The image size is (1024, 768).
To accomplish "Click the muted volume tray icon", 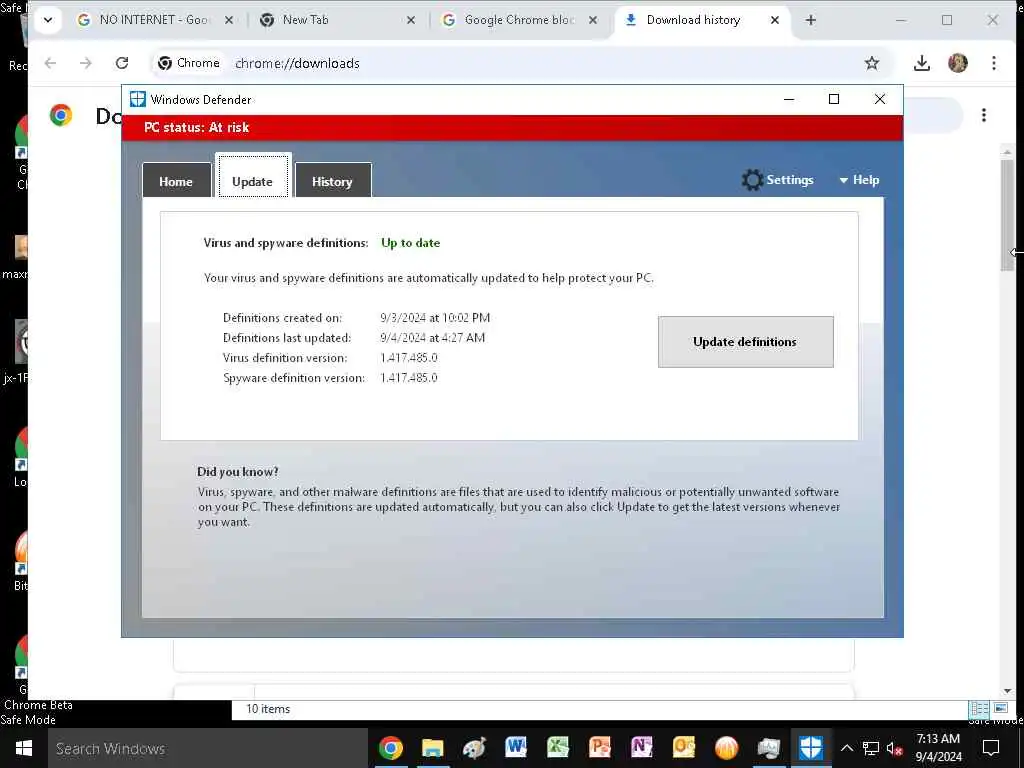I will click(x=895, y=749).
